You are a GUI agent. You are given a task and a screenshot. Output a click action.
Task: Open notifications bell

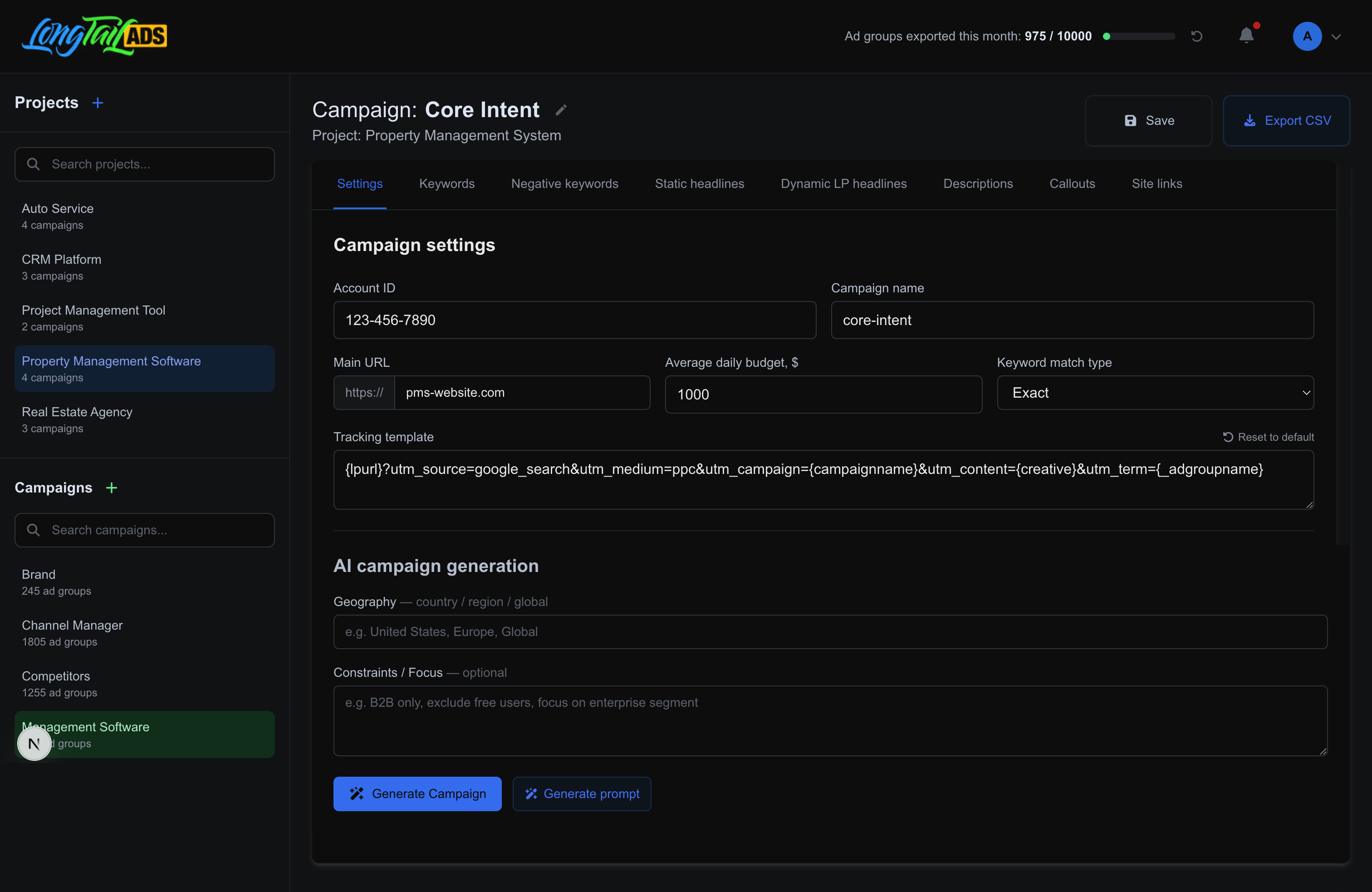[1246, 36]
